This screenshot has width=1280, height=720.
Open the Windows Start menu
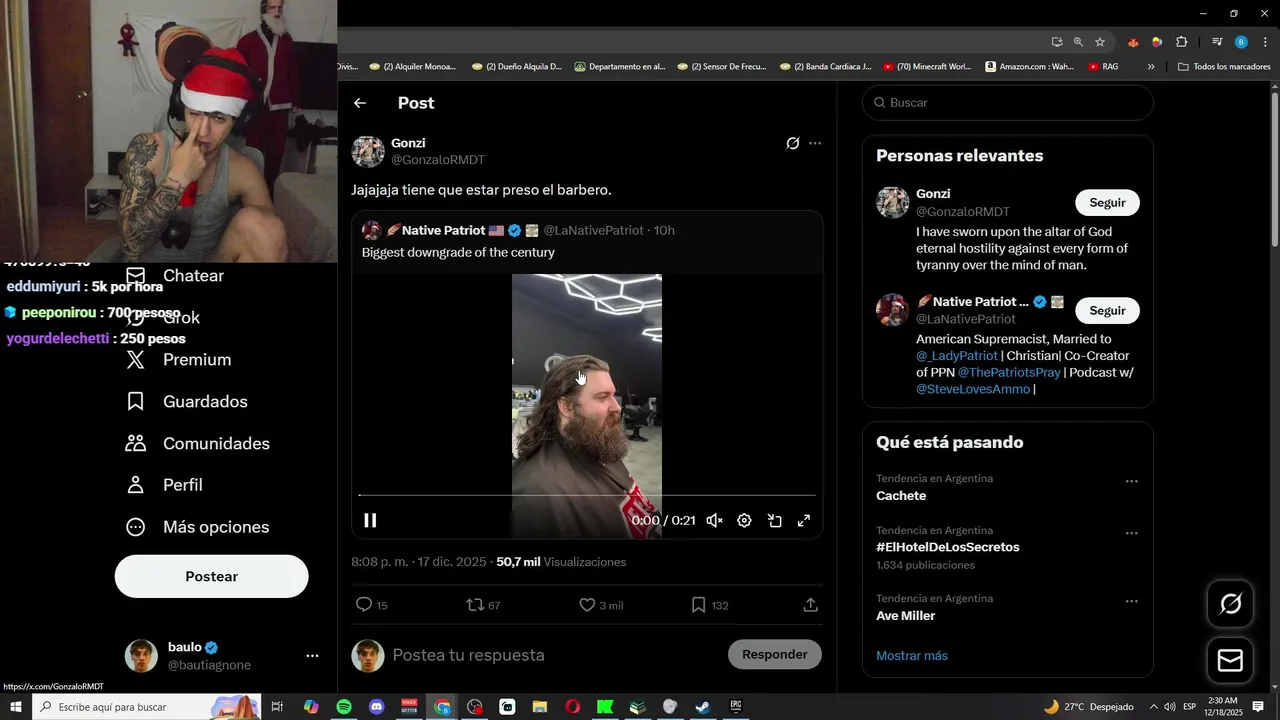click(16, 707)
